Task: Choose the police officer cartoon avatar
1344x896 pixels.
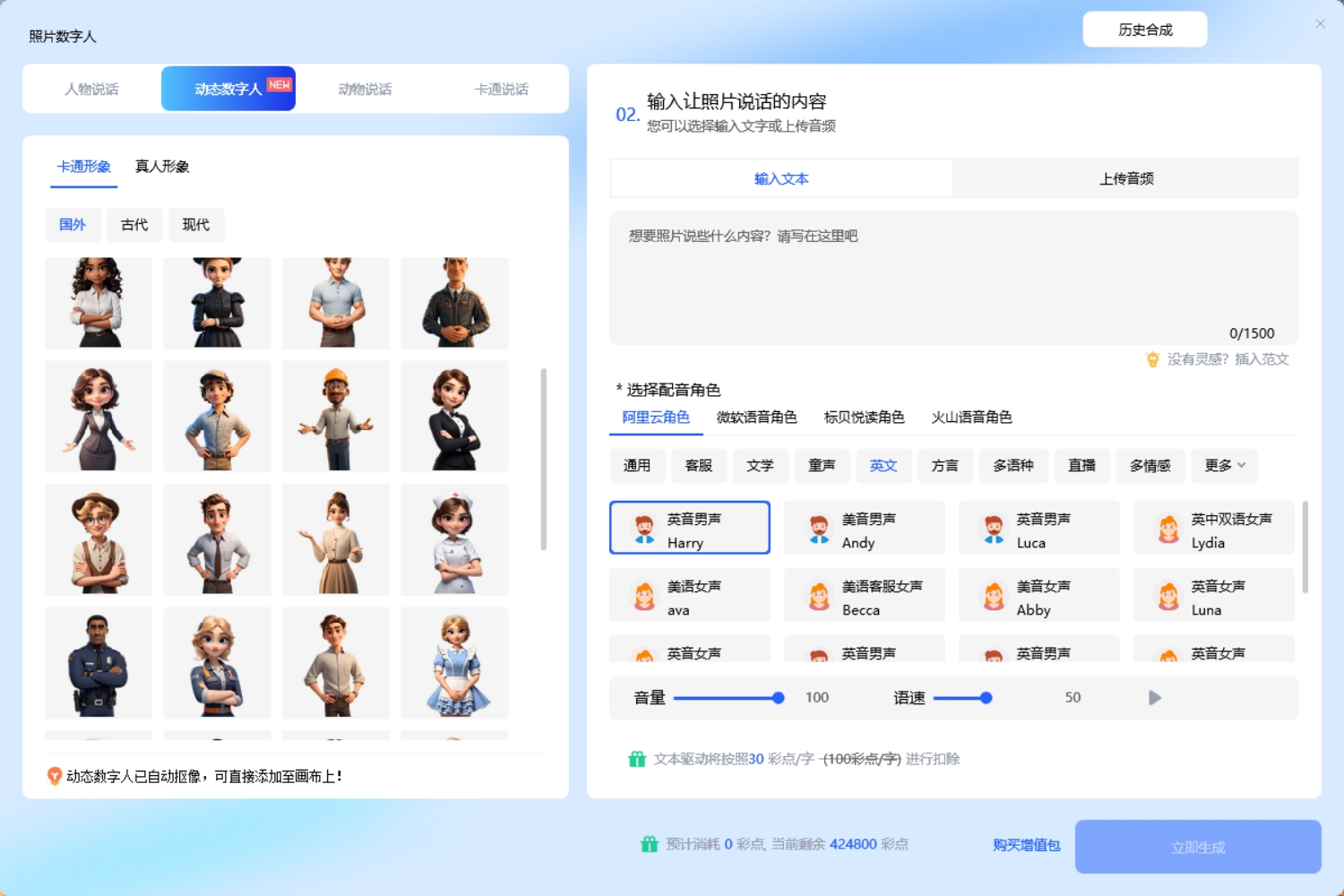Action: (x=99, y=663)
